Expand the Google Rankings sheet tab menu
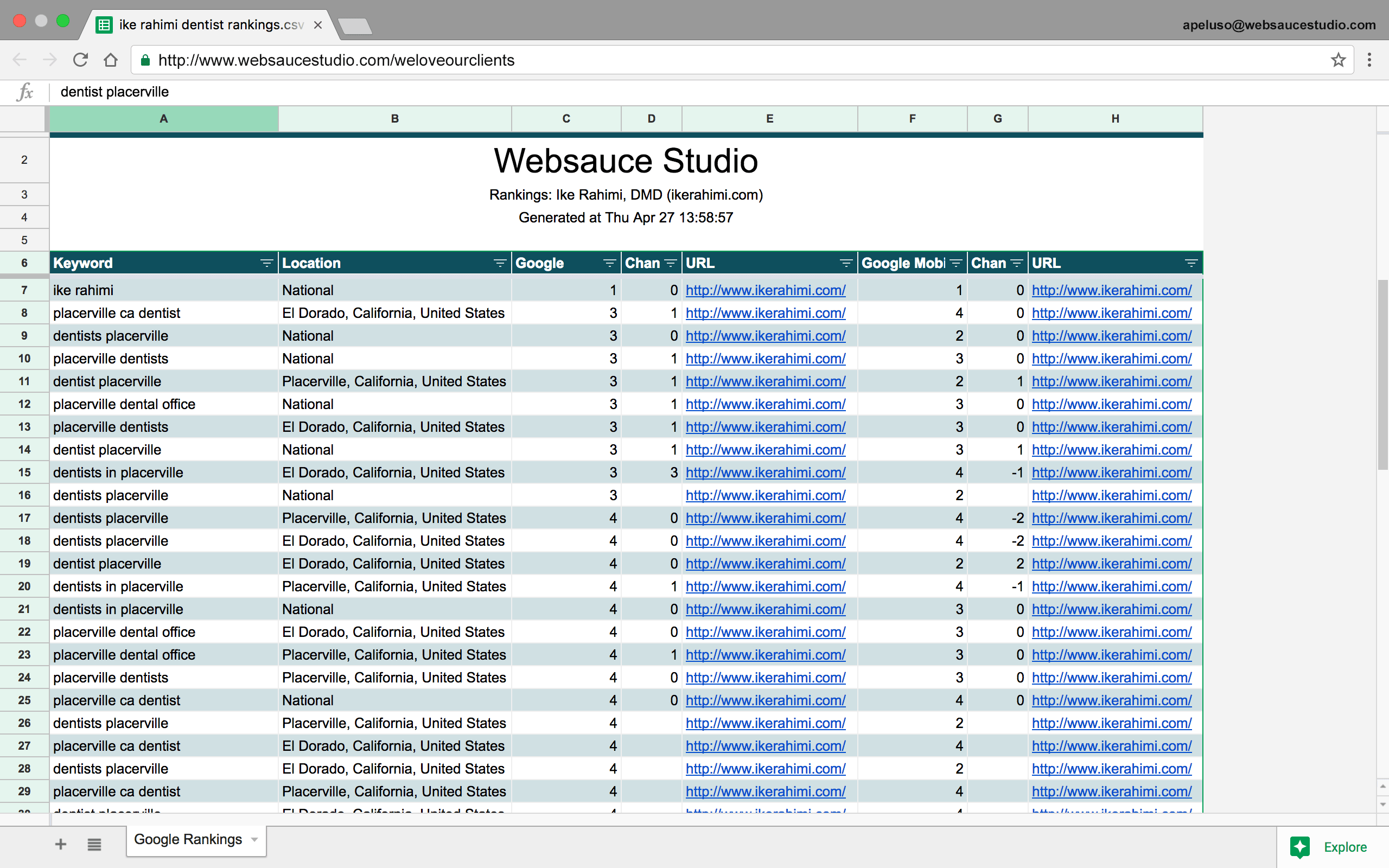Image resolution: width=1389 pixels, height=868 pixels. point(254,839)
